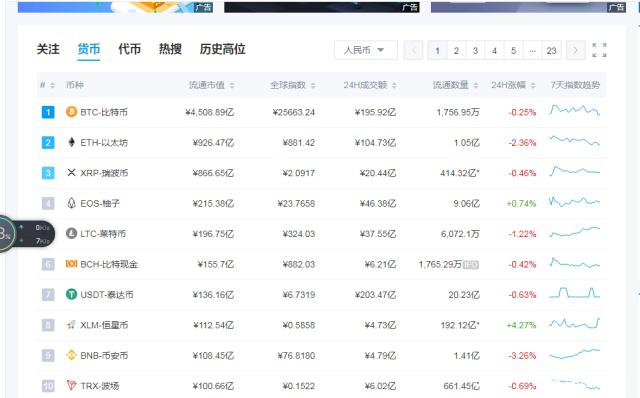
Task: Open the EOS-柚子 link
Action: (100, 203)
